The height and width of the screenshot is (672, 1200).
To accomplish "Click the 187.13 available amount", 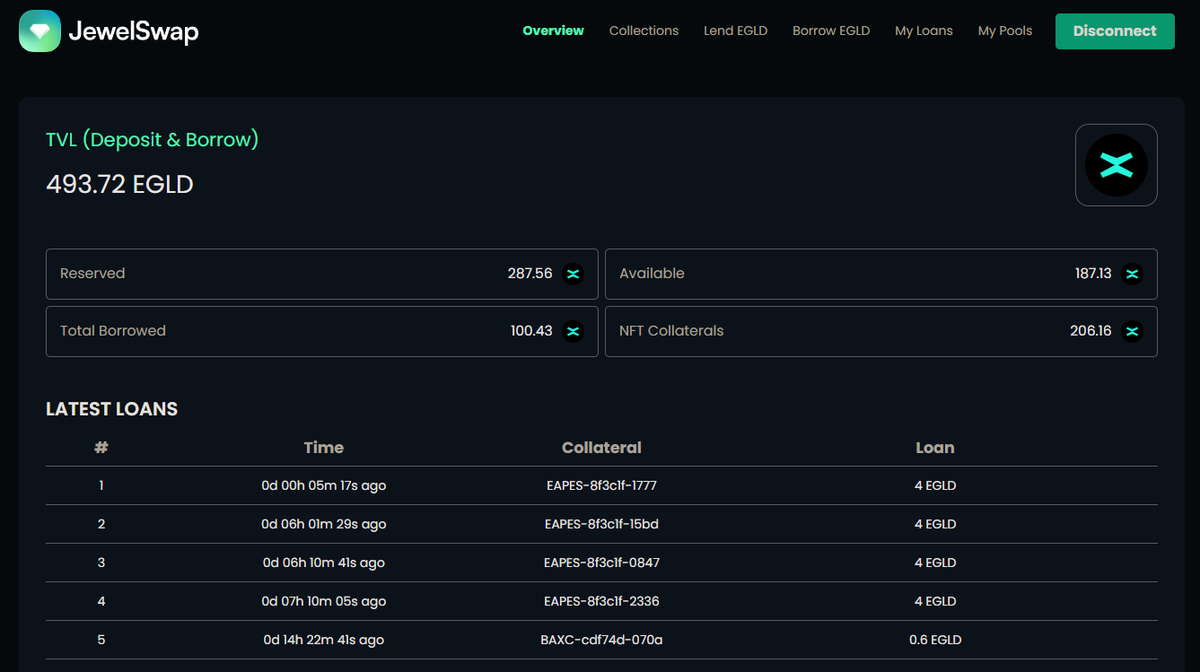I will pyautogui.click(x=1093, y=274).
